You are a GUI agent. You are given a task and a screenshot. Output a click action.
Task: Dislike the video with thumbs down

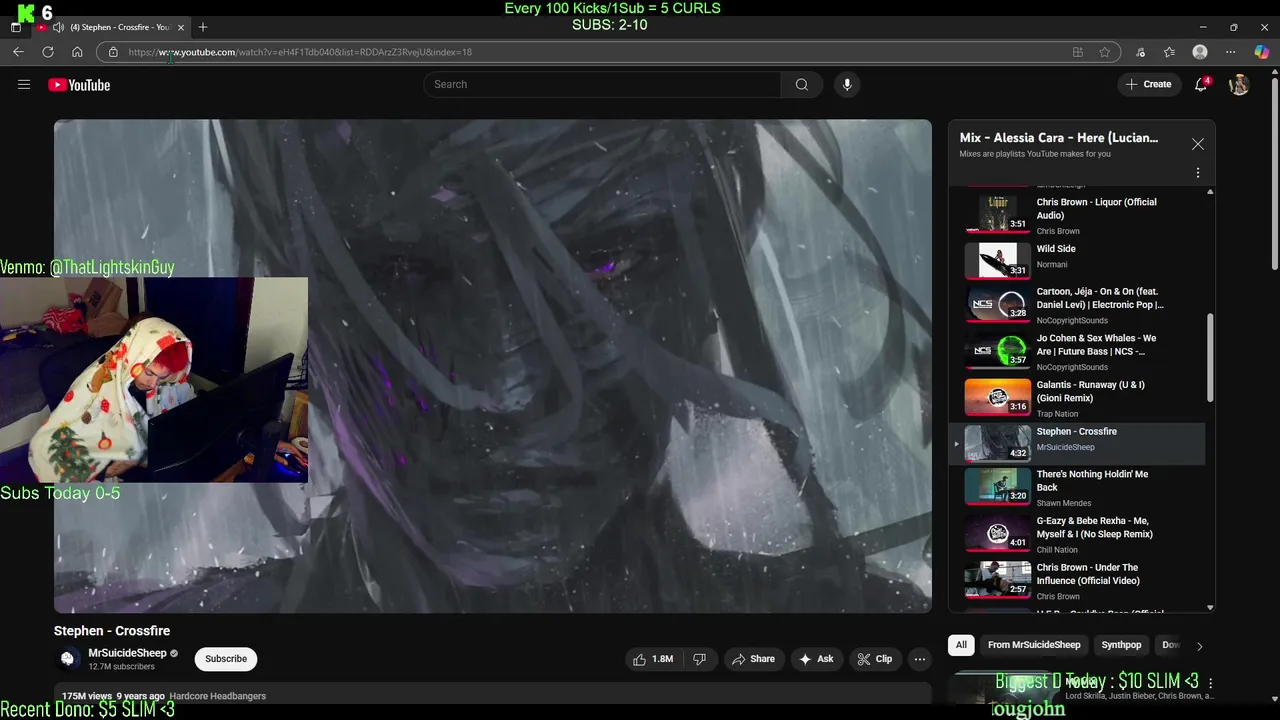tap(700, 659)
